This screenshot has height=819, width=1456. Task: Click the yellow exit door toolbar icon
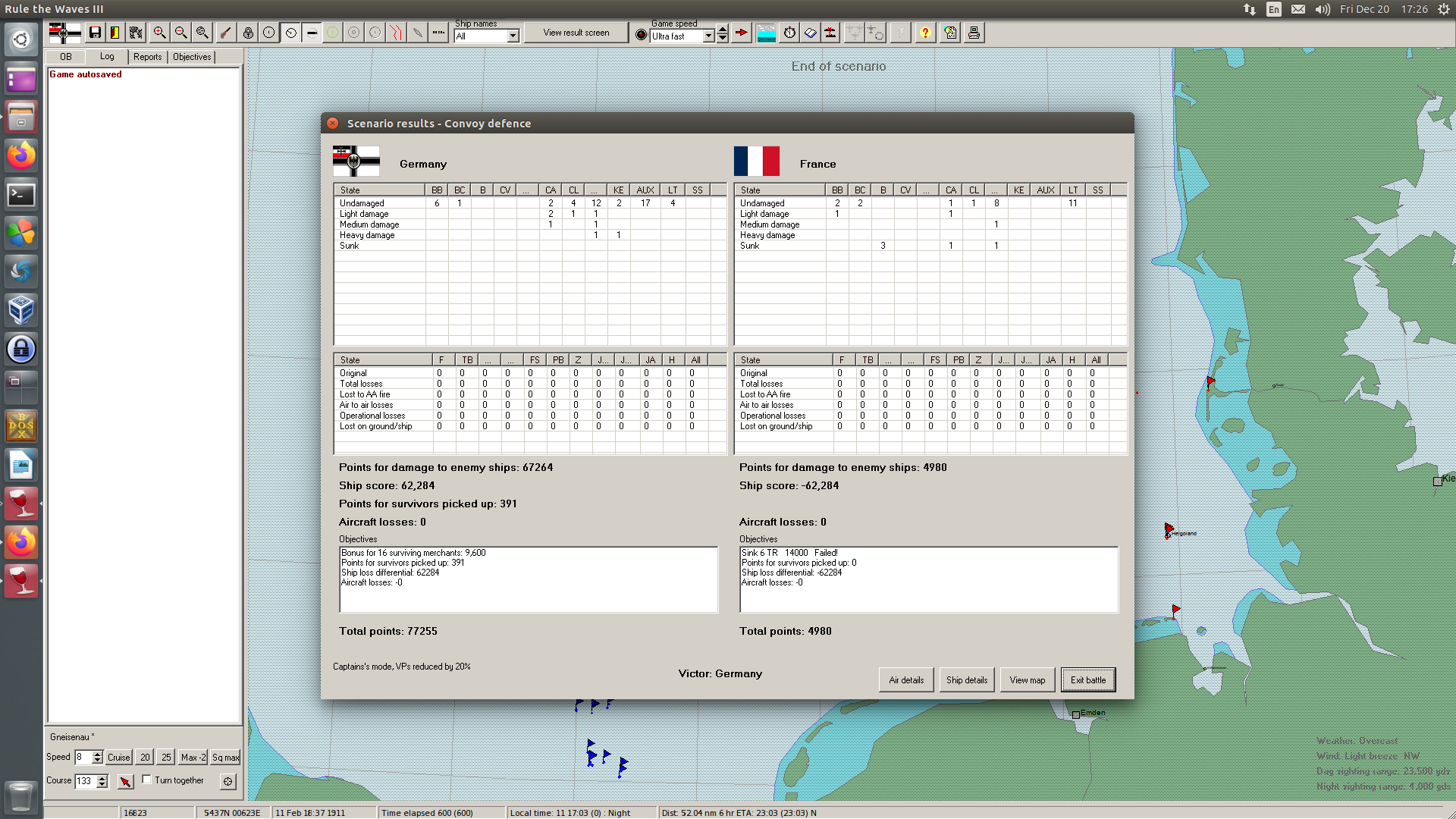pyautogui.click(x=115, y=33)
